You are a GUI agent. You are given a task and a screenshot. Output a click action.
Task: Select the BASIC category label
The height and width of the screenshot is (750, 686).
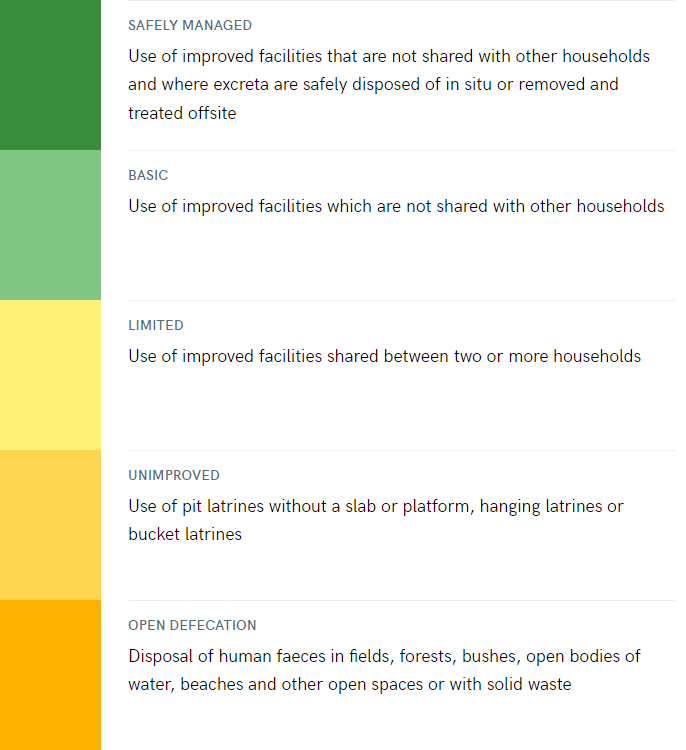(x=148, y=175)
